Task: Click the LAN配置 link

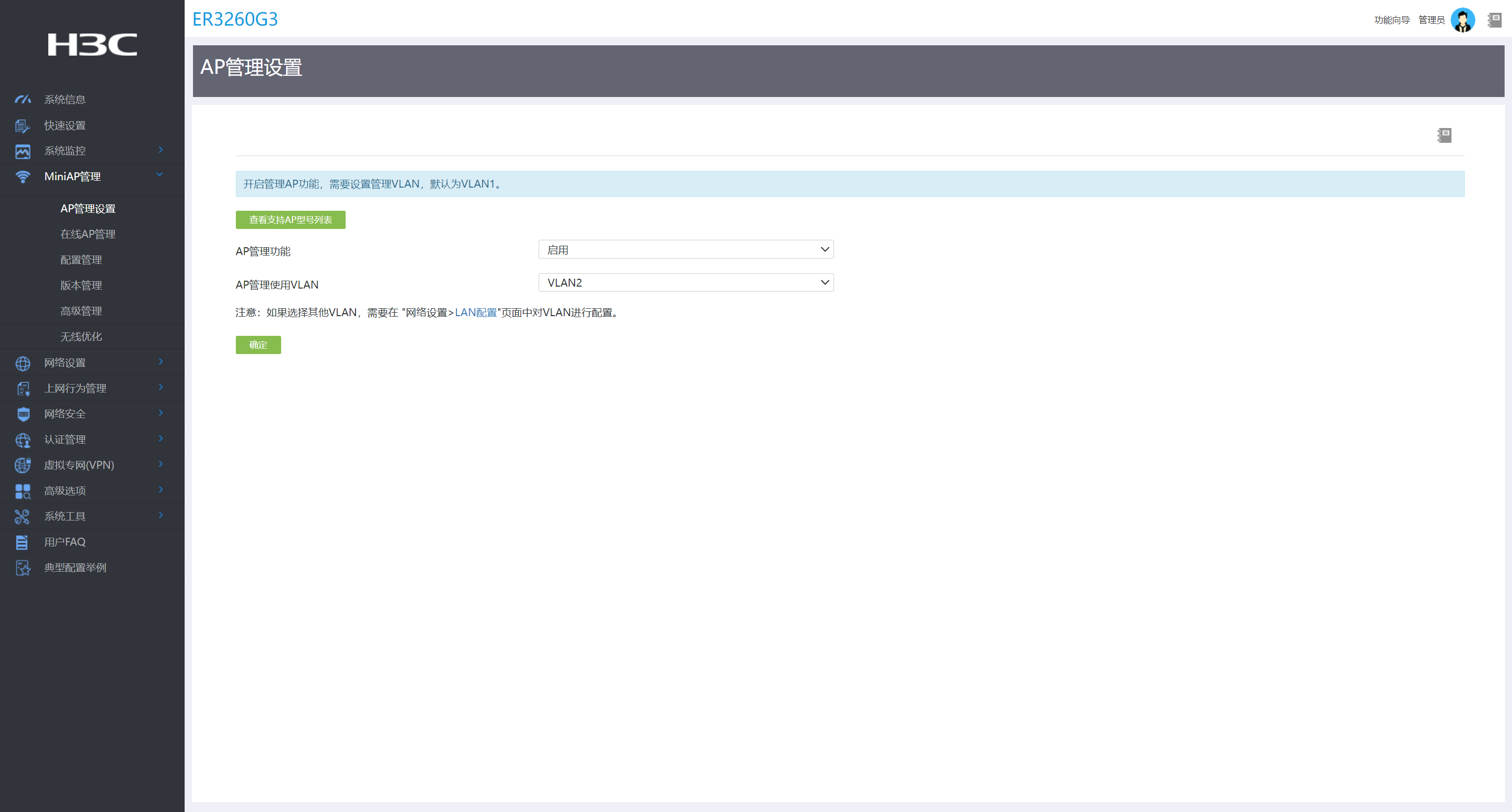Action: 476,312
